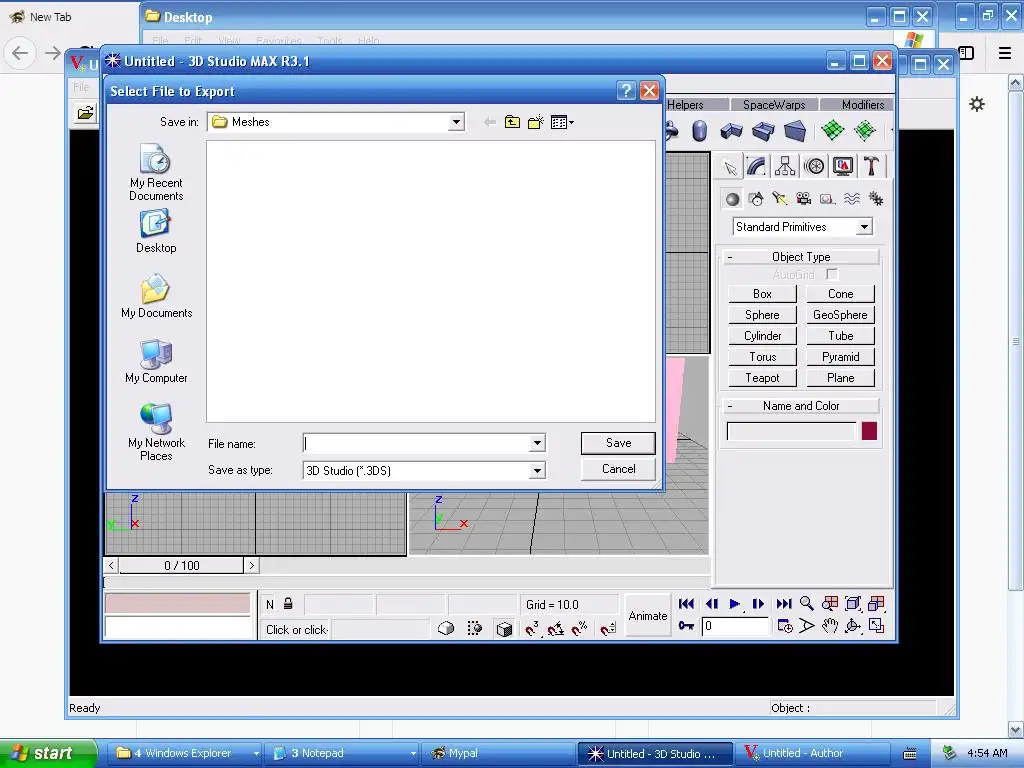The image size is (1024, 768).
Task: Click the Pyramid button
Action: (840, 357)
